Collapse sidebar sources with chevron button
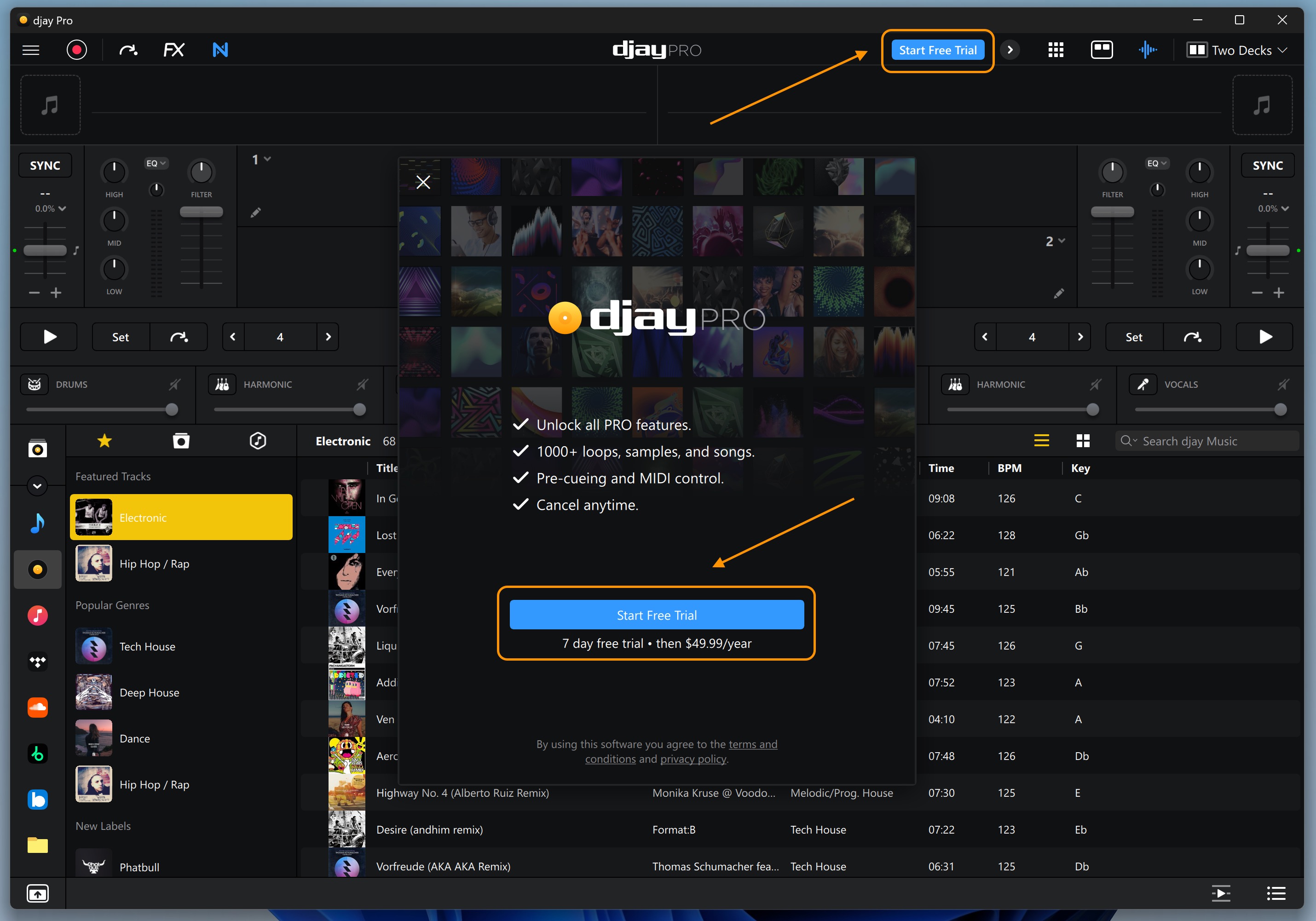The width and height of the screenshot is (1316, 921). coord(37,486)
